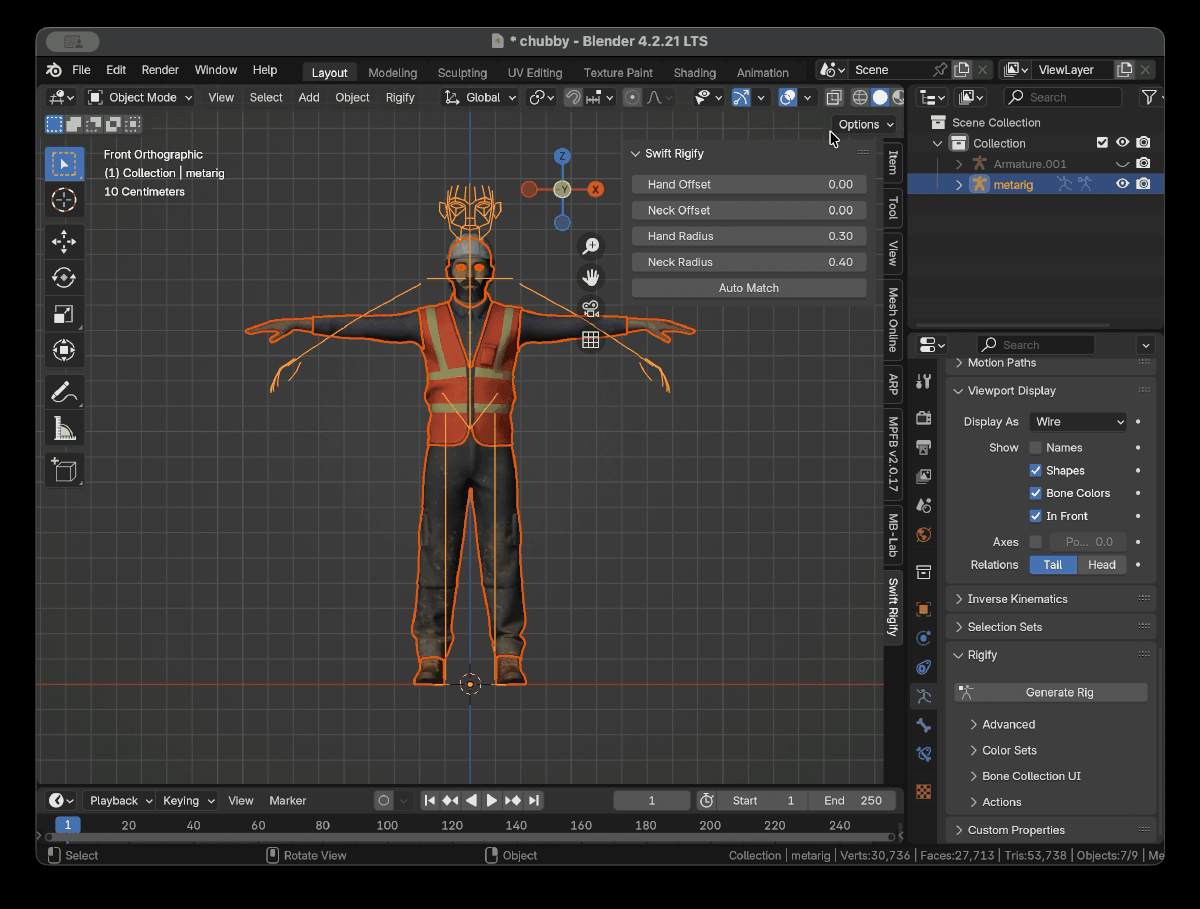
Task: Open the Tool properties tab icon
Action: pos(924,380)
